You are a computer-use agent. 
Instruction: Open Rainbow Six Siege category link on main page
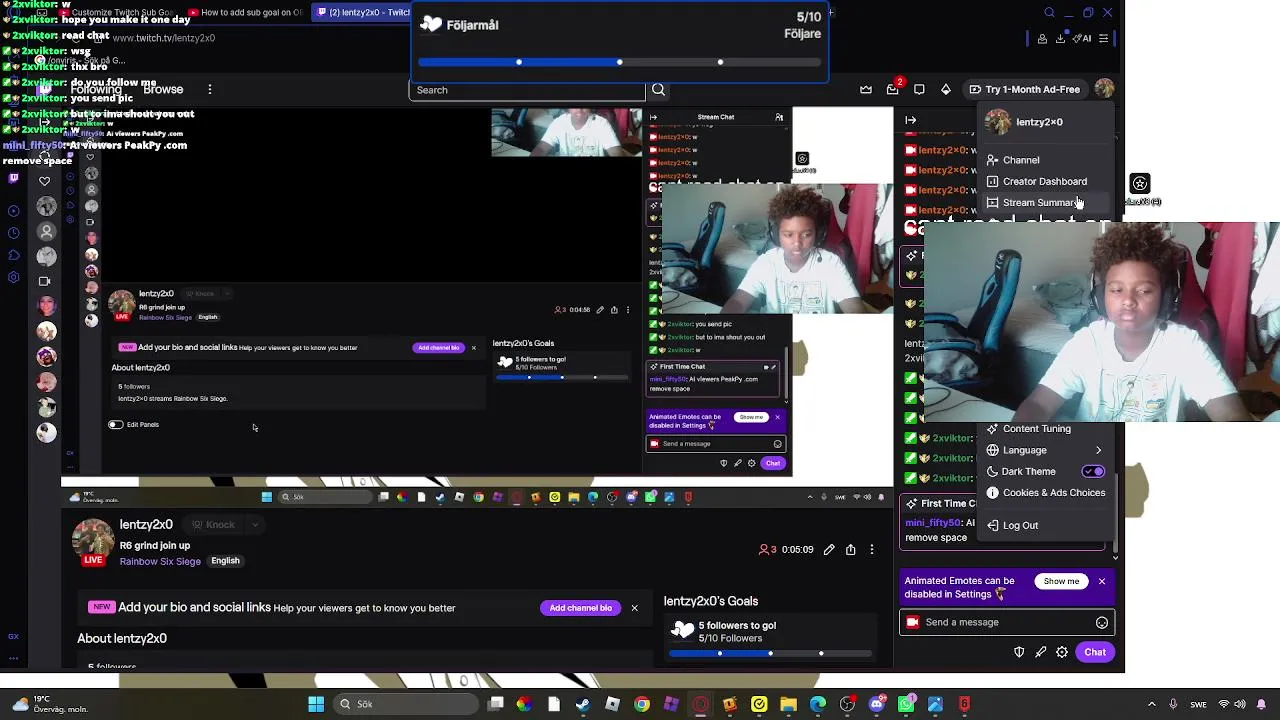click(x=160, y=562)
